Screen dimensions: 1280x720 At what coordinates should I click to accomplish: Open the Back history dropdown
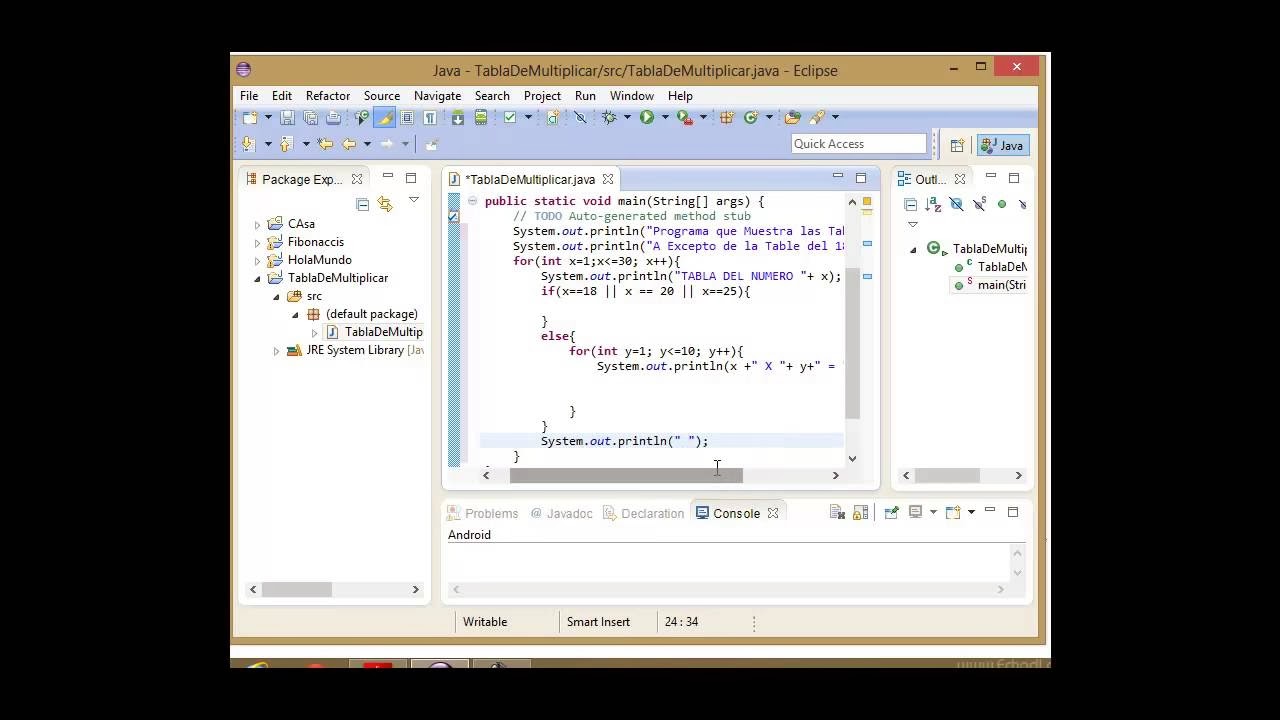click(x=367, y=144)
